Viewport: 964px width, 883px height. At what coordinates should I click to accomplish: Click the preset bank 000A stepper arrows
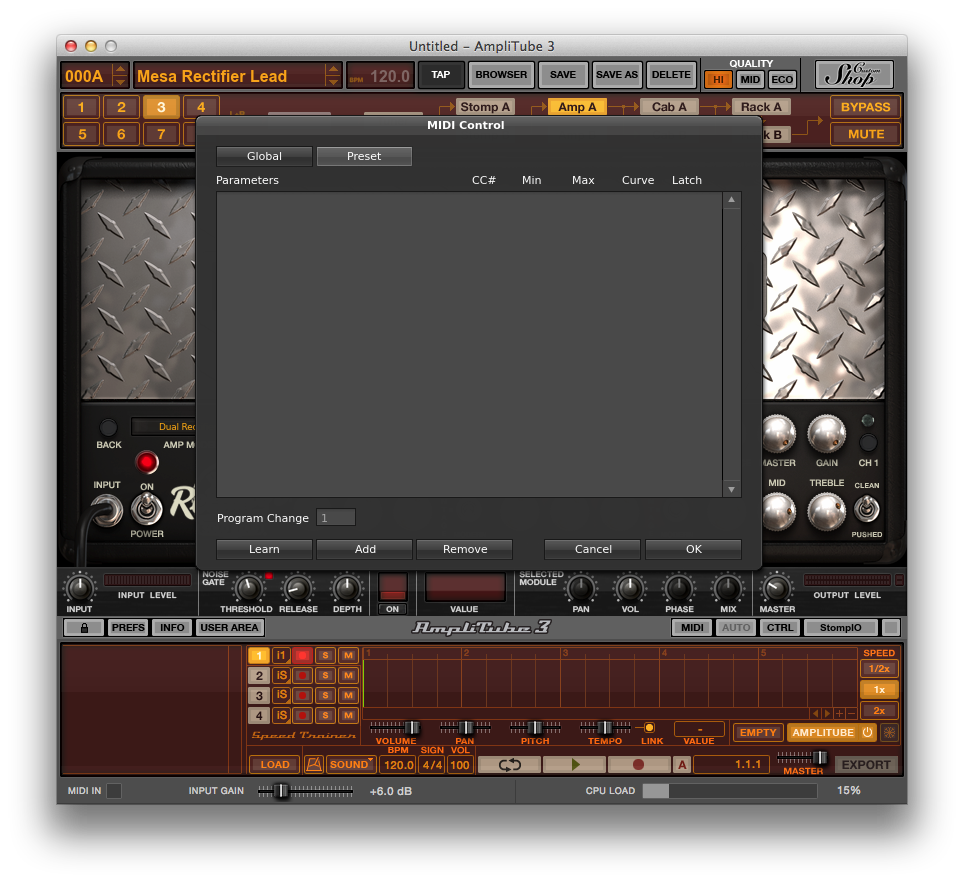click(120, 76)
